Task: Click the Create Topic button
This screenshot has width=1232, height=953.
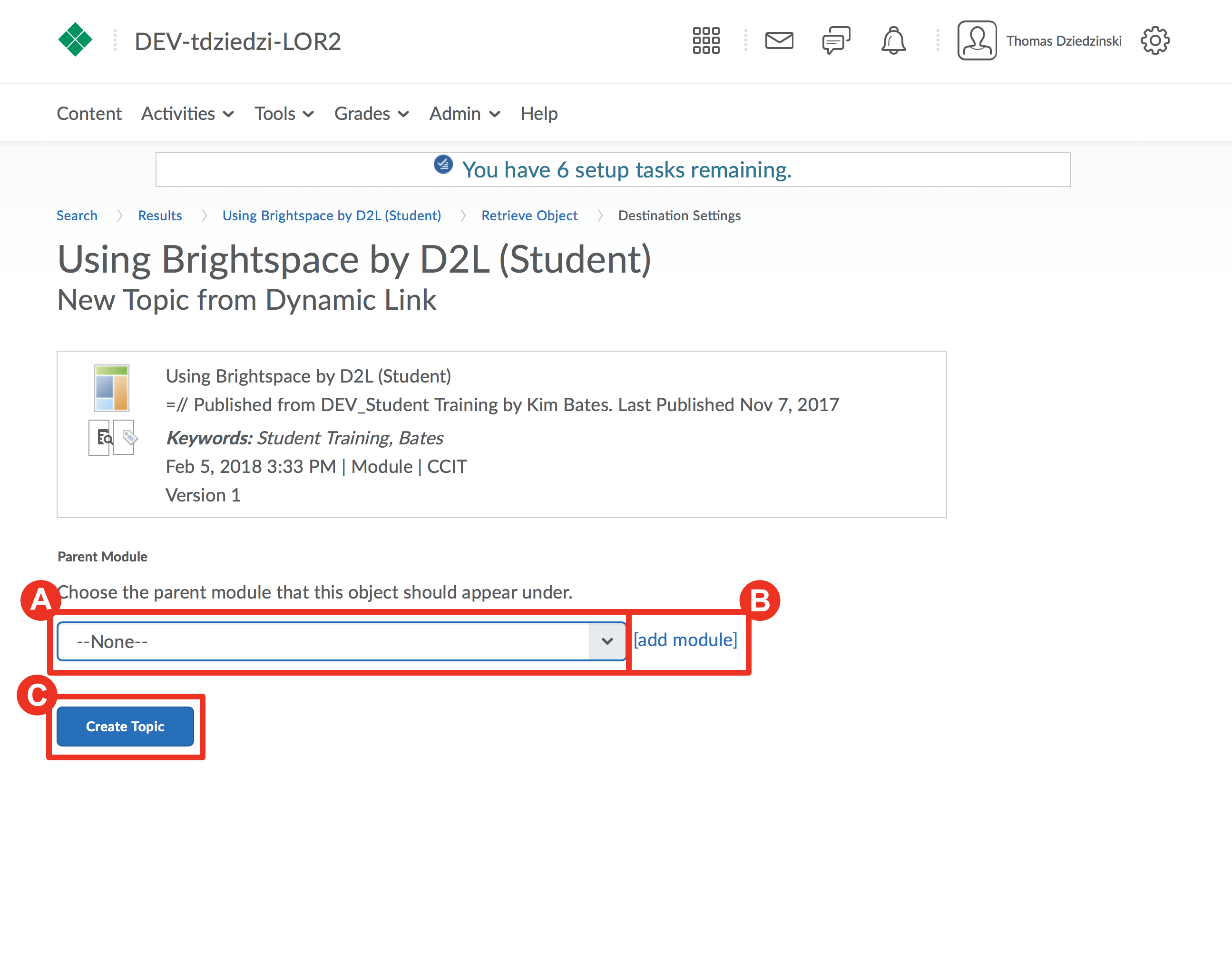Action: tap(125, 727)
